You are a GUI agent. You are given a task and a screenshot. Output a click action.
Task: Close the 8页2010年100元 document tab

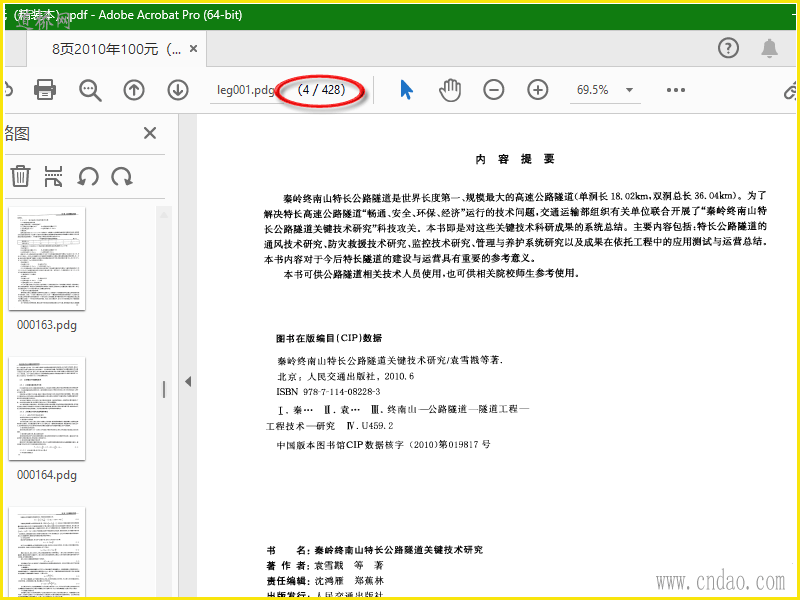(193, 49)
